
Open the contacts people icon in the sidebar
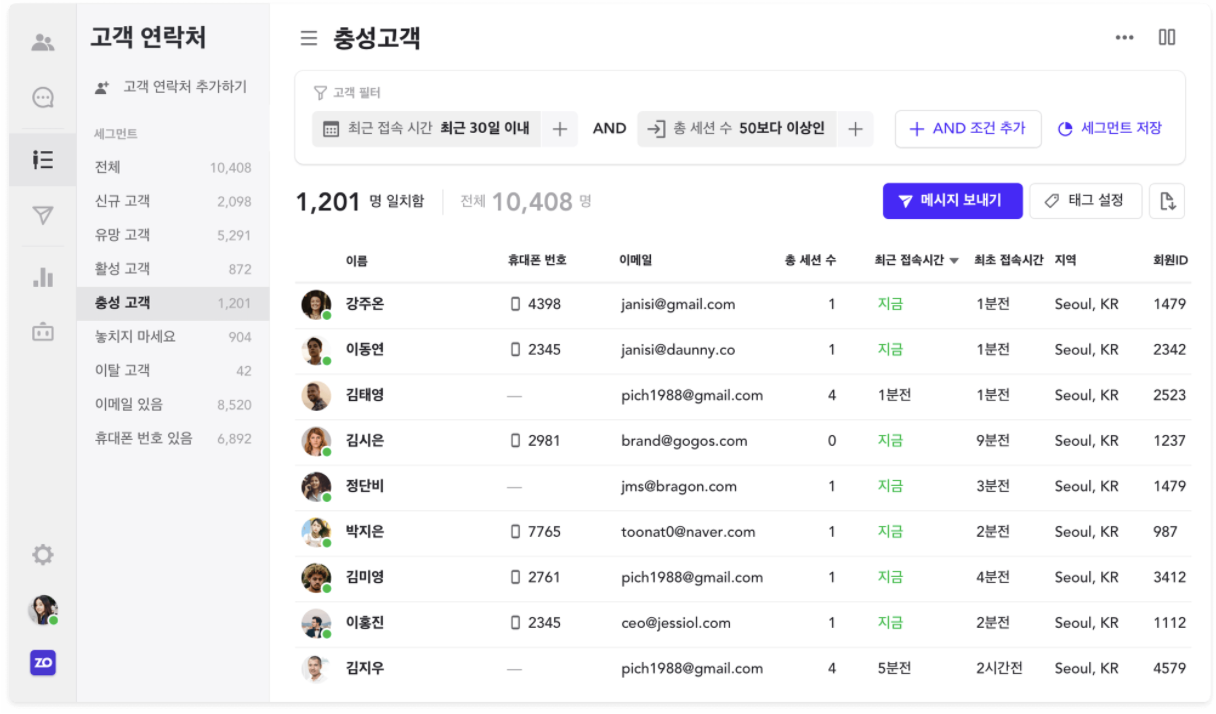(x=42, y=42)
